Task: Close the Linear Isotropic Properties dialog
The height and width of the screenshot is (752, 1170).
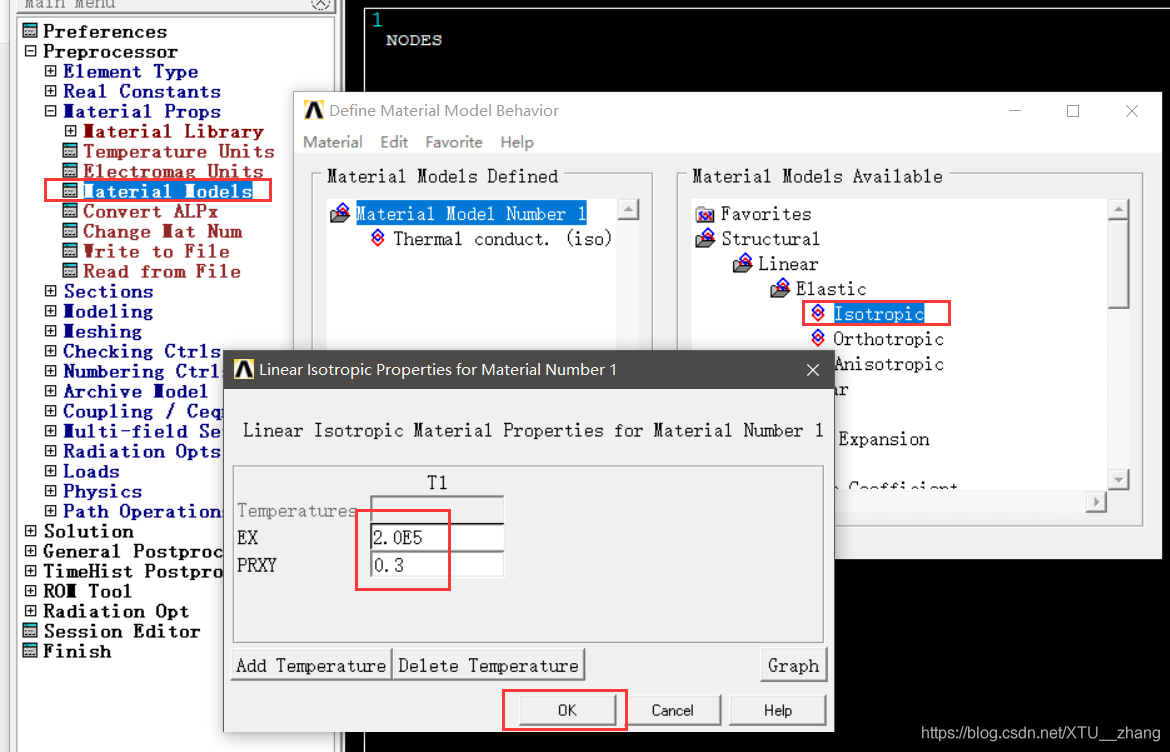Action: 813,370
